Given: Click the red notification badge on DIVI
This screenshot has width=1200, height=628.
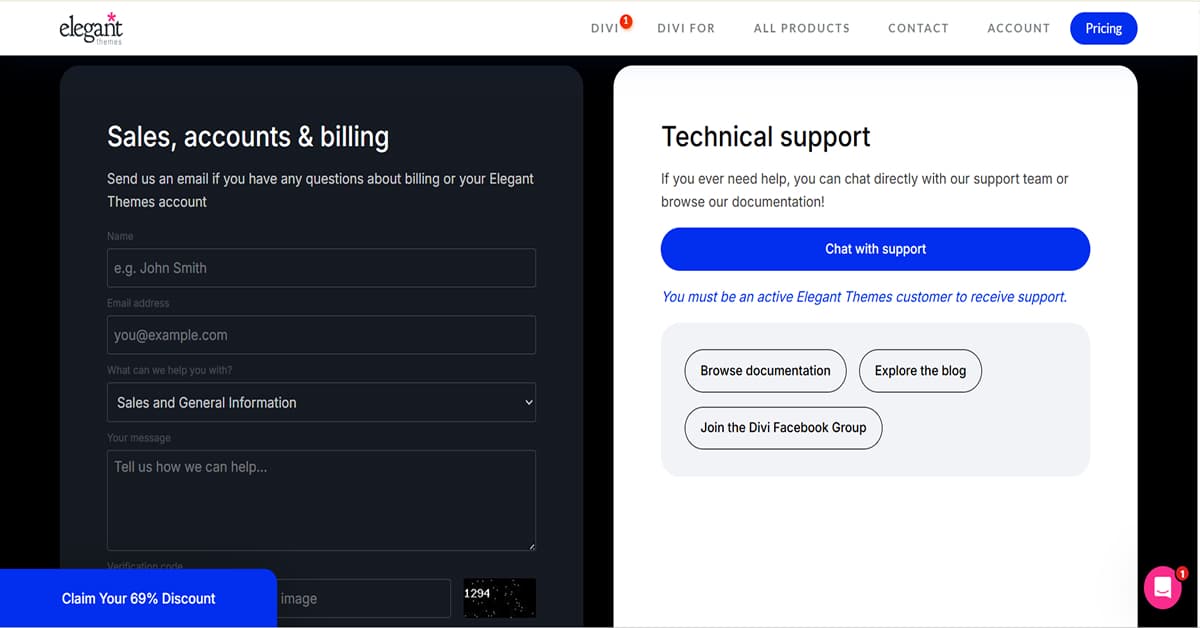Looking at the screenshot, I should click(626, 20).
